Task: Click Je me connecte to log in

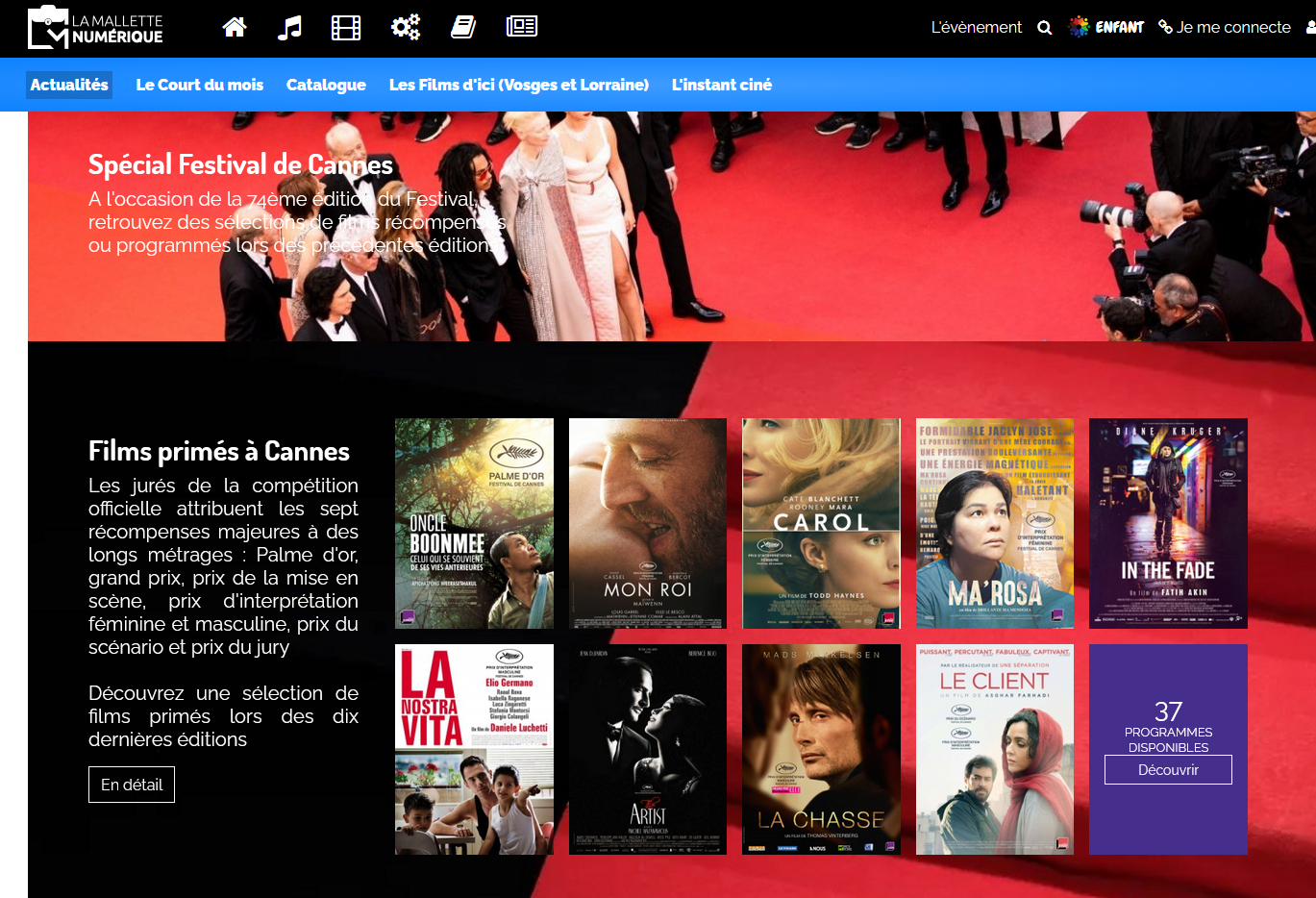Action: point(1233,27)
